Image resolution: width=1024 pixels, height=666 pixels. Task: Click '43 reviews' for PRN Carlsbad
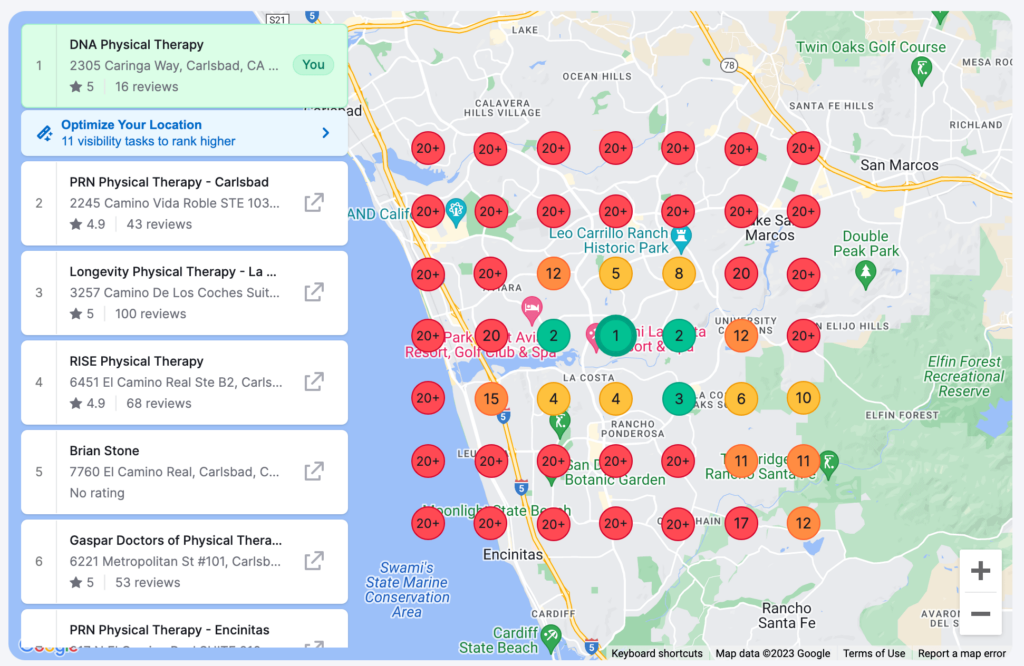click(x=159, y=225)
